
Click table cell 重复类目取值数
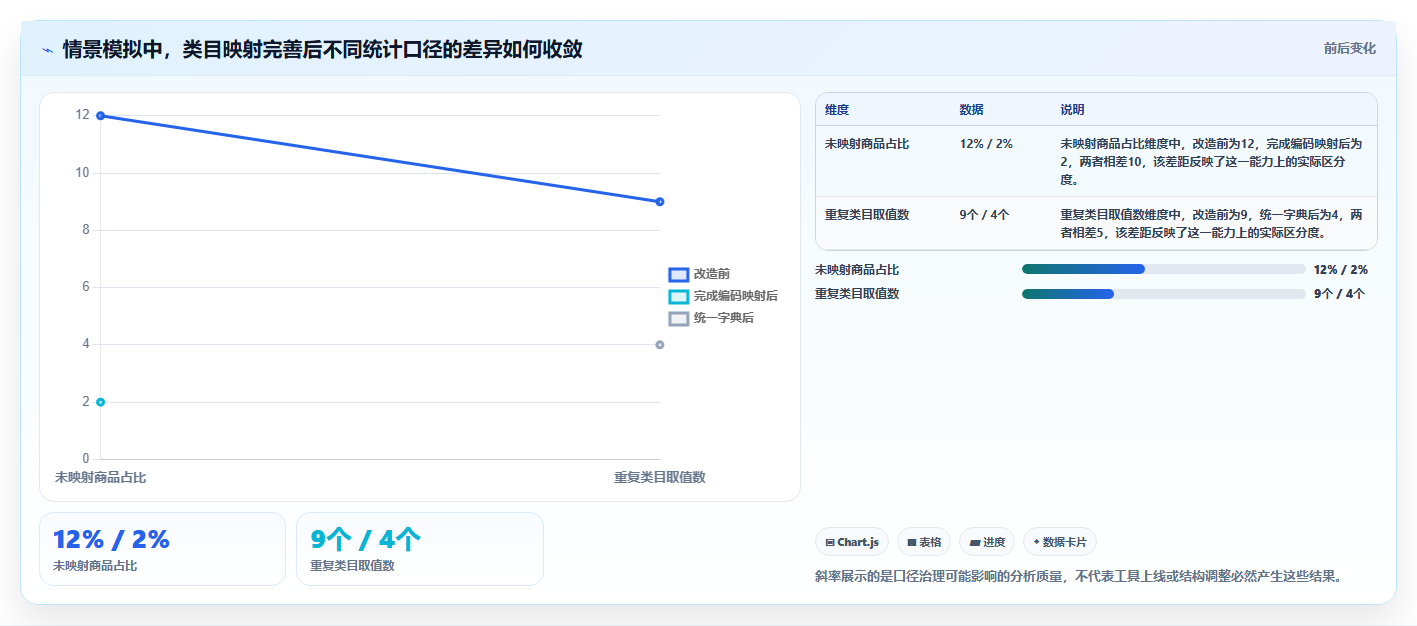[x=867, y=215]
